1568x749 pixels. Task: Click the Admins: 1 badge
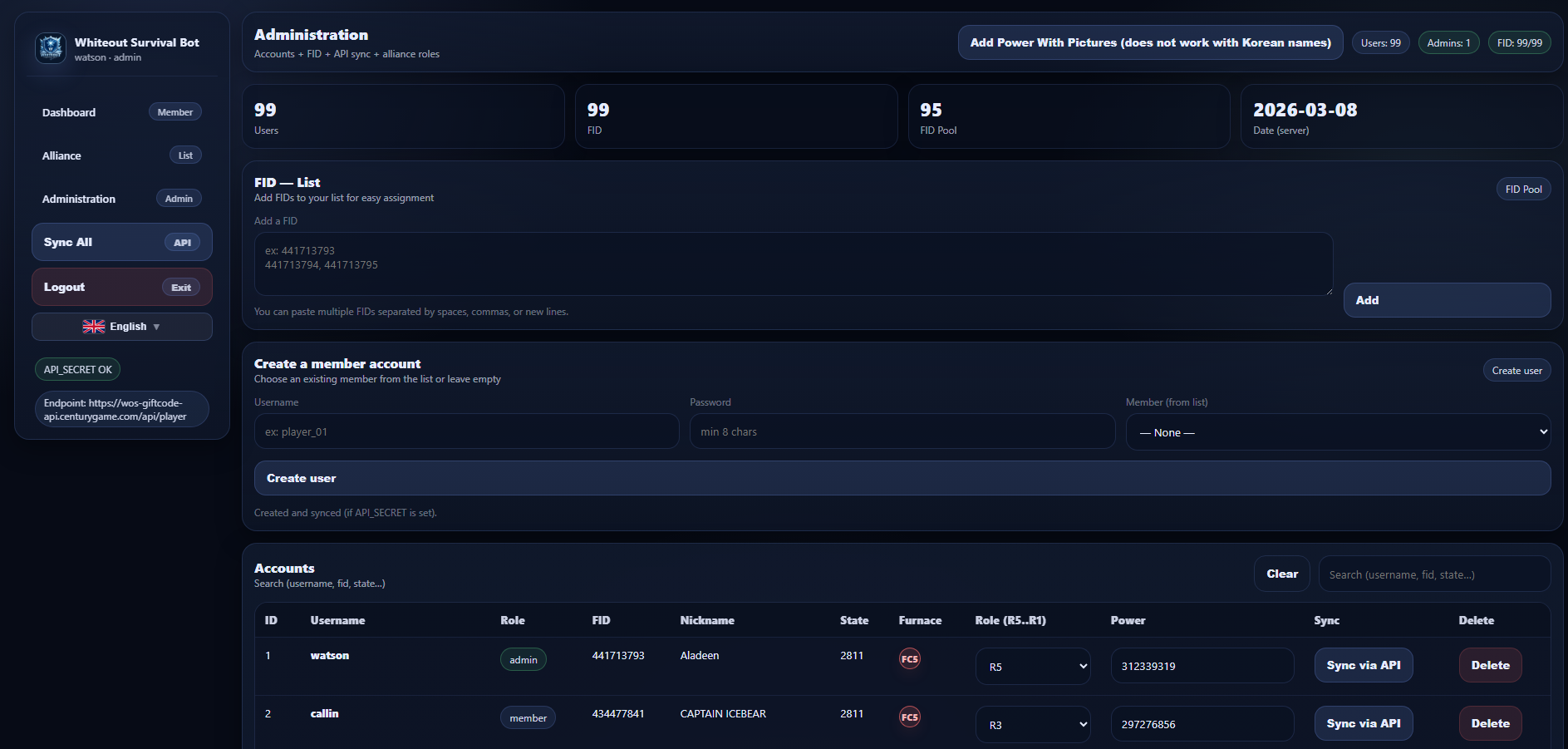1448,42
